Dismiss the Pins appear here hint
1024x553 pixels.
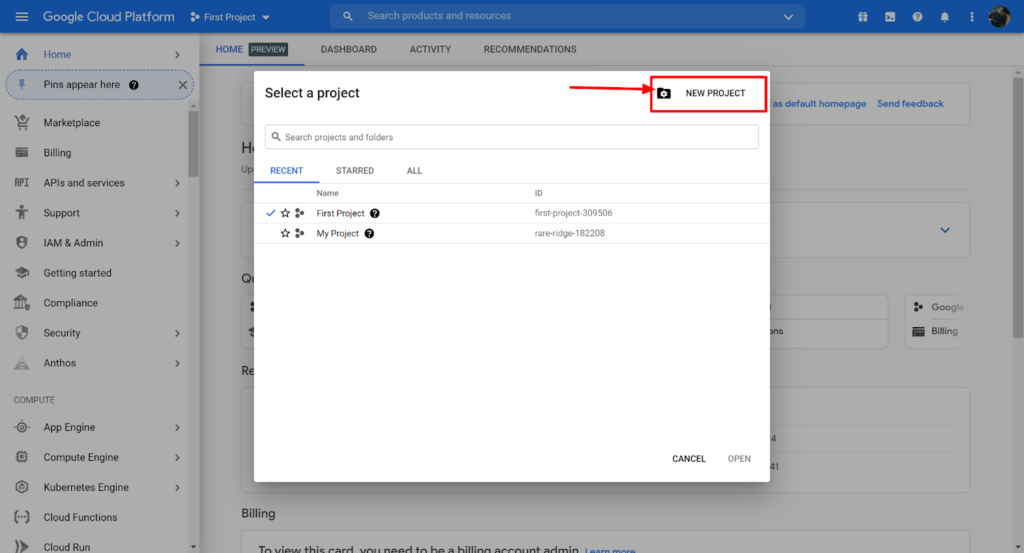(182, 85)
